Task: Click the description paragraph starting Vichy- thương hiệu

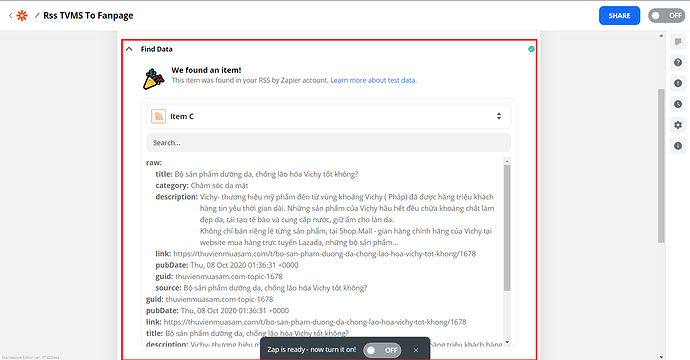Action: click(347, 220)
